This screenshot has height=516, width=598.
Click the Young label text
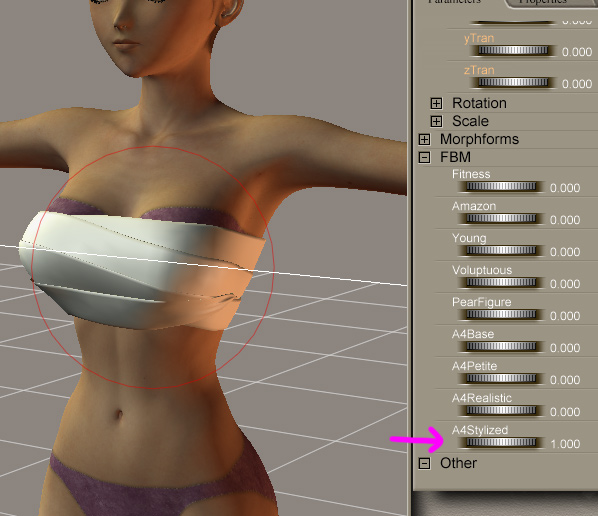[469, 238]
